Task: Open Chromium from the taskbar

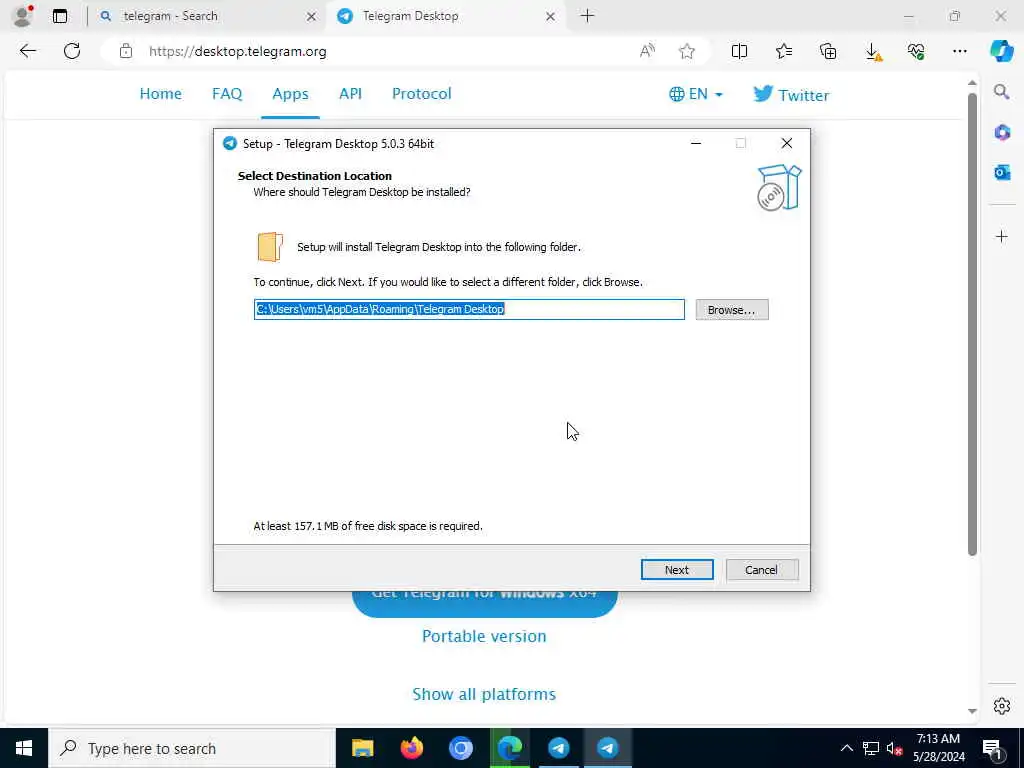Action: 460,748
